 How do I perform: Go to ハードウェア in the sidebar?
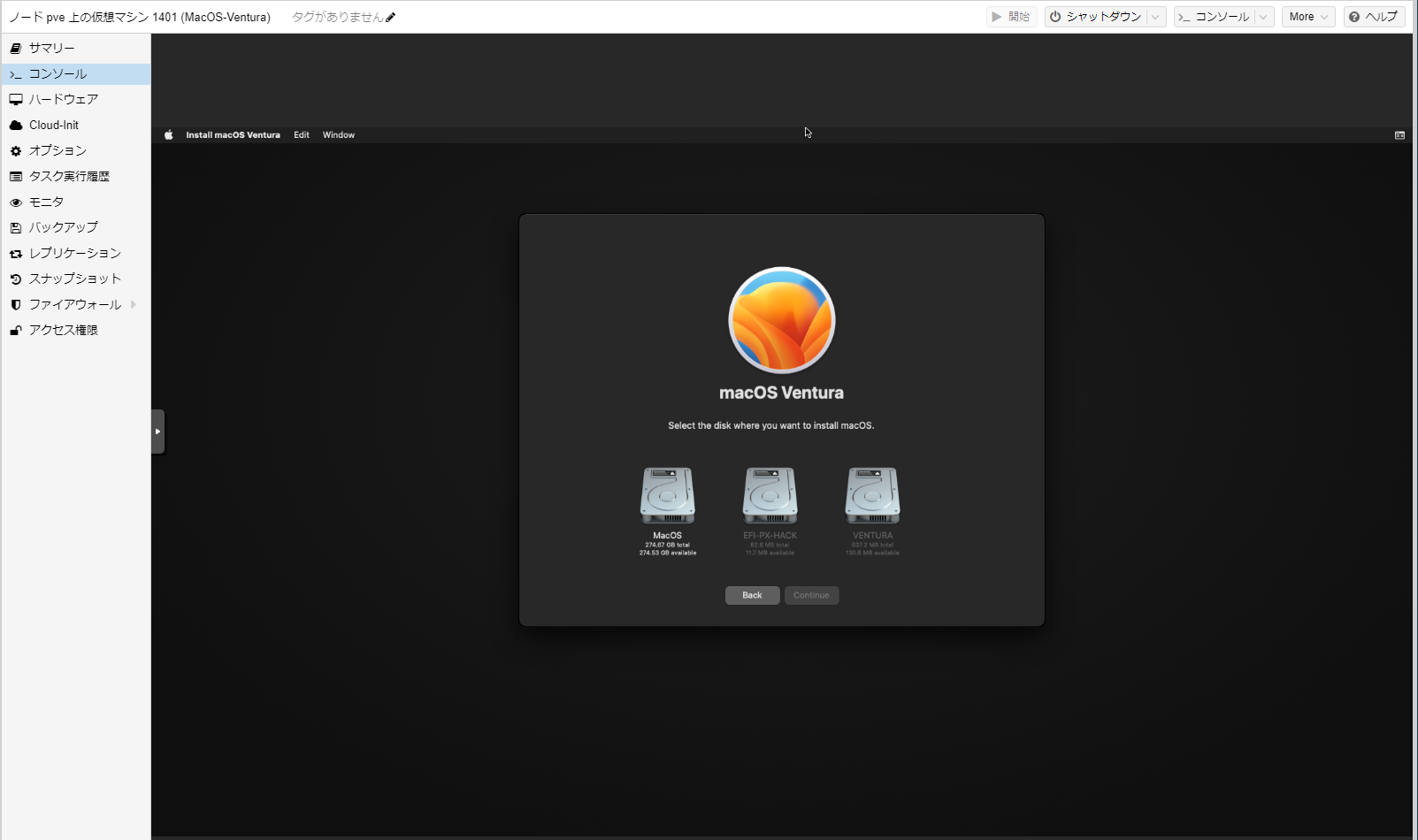point(63,99)
